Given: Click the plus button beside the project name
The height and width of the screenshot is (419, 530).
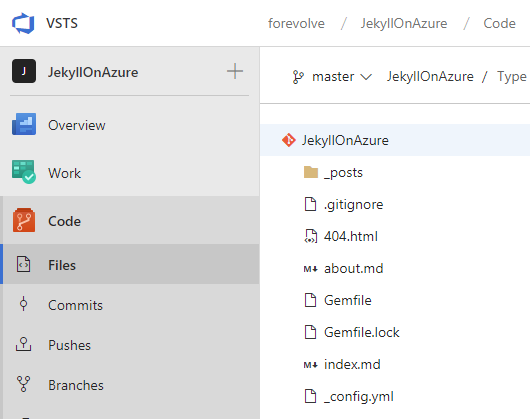Looking at the screenshot, I should click(x=235, y=71).
